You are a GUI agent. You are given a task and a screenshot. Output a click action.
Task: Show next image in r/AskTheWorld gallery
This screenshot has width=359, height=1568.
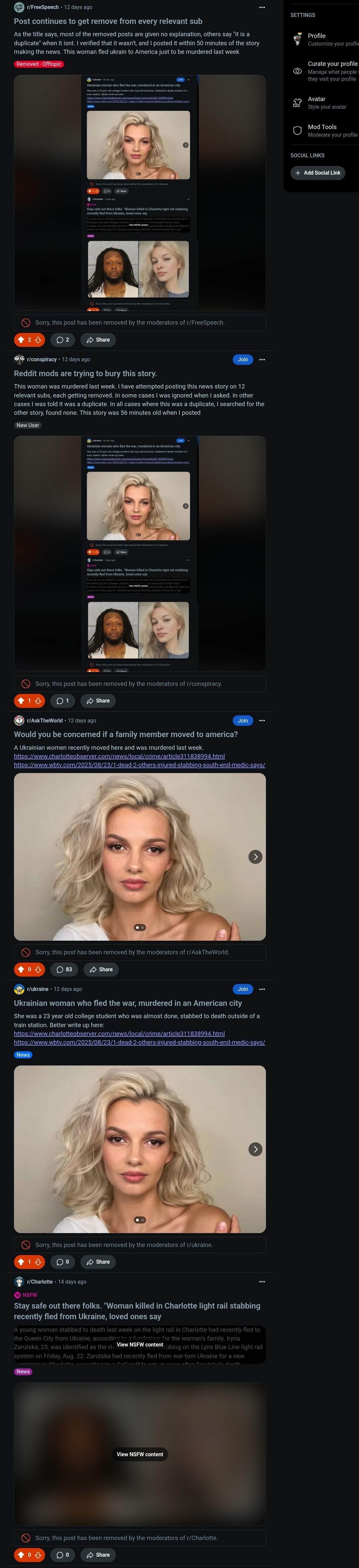pyautogui.click(x=256, y=857)
